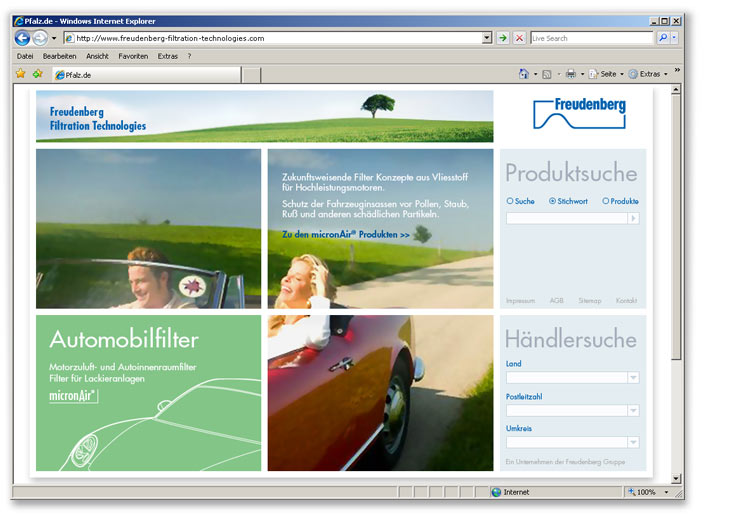Open the Datei menu
750x530 pixels.
(x=25, y=56)
